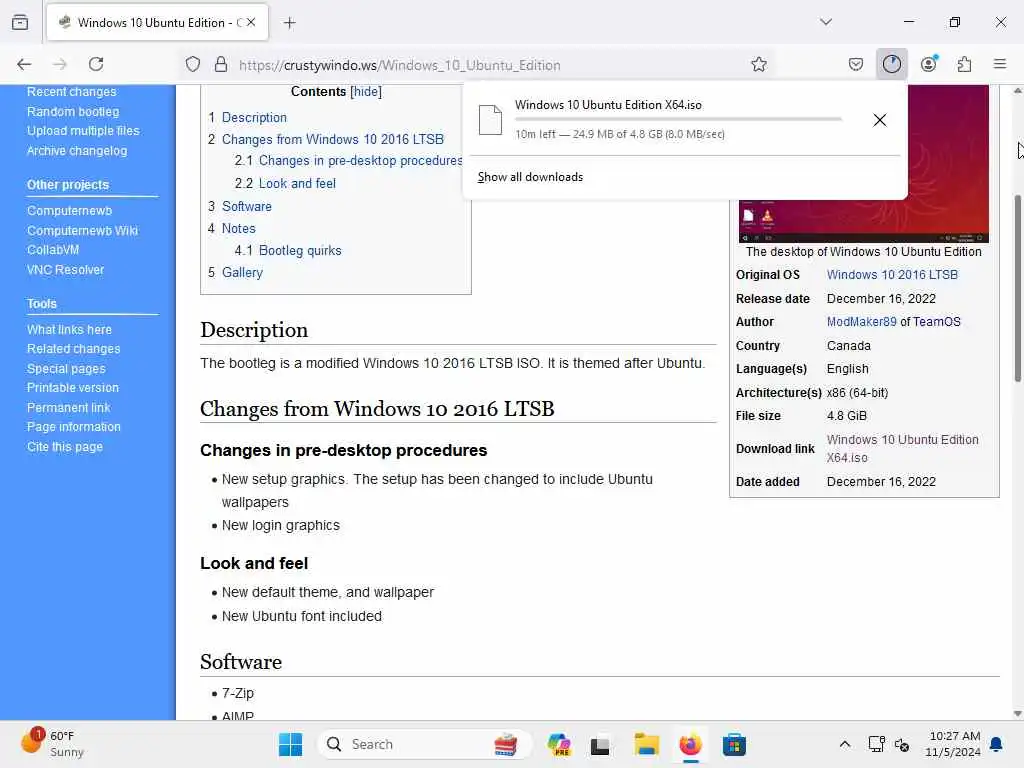1024x768 pixels.
Task: Select the Windows 10 Ubuntu Edition tab
Action: pos(157,23)
